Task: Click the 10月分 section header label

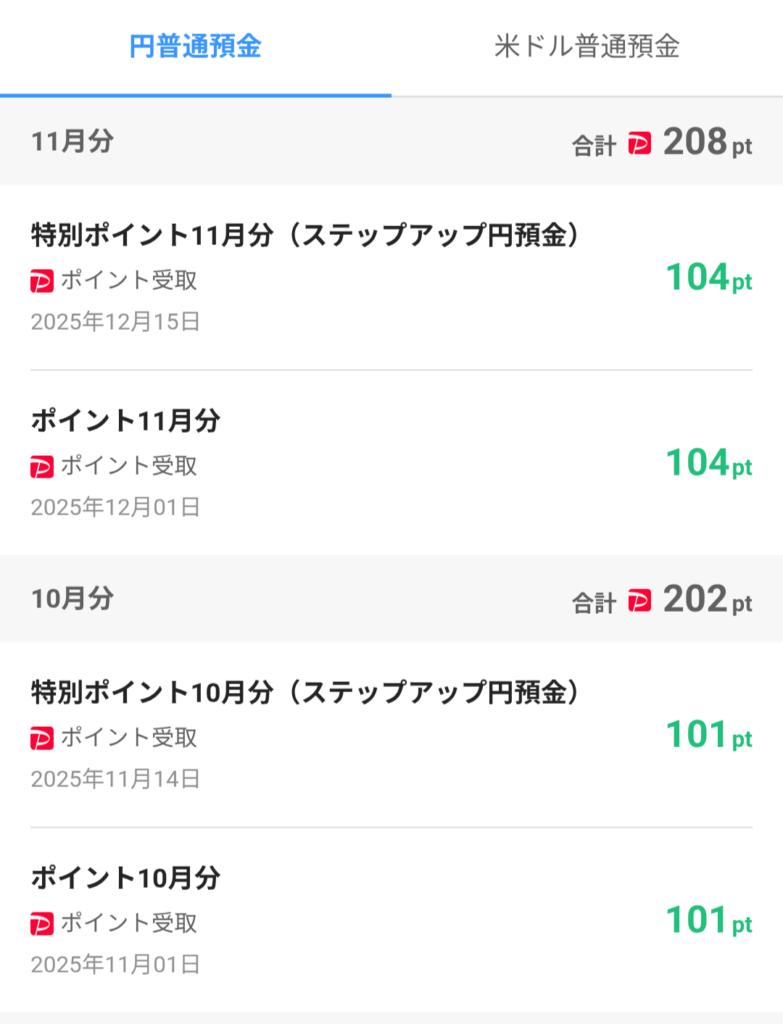Action: pos(72,599)
